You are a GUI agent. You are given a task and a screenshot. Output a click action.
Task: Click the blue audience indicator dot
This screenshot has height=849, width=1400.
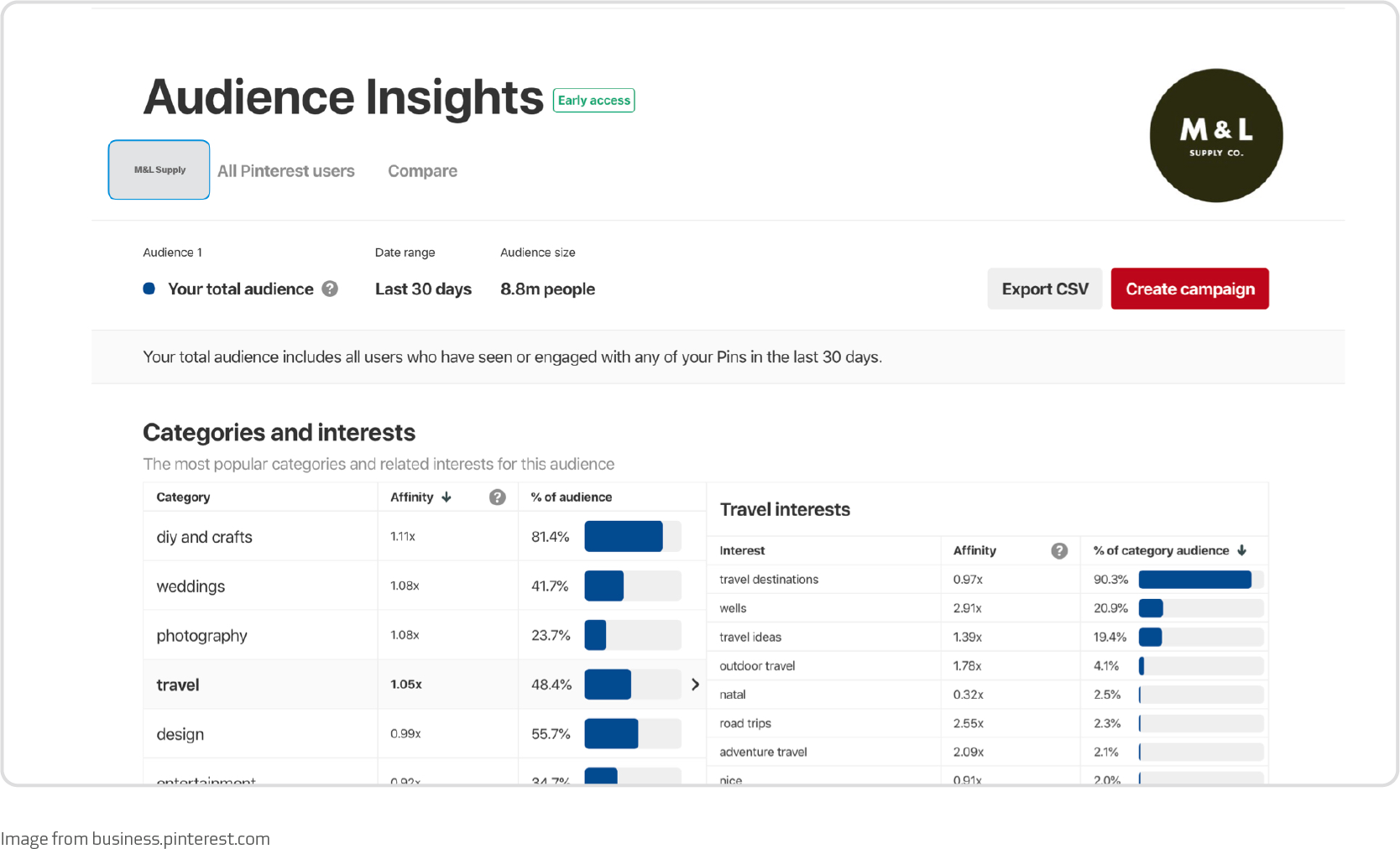coord(149,289)
